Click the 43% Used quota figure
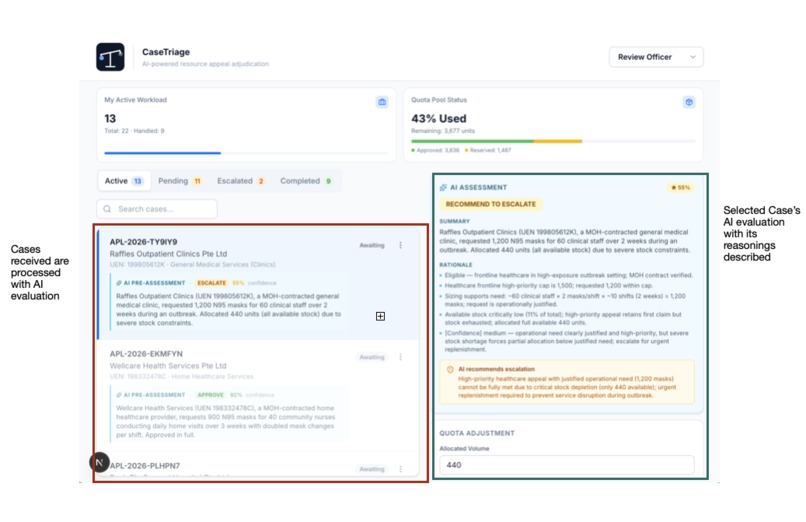Image resolution: width=806 pixels, height=522 pixels. click(x=438, y=119)
